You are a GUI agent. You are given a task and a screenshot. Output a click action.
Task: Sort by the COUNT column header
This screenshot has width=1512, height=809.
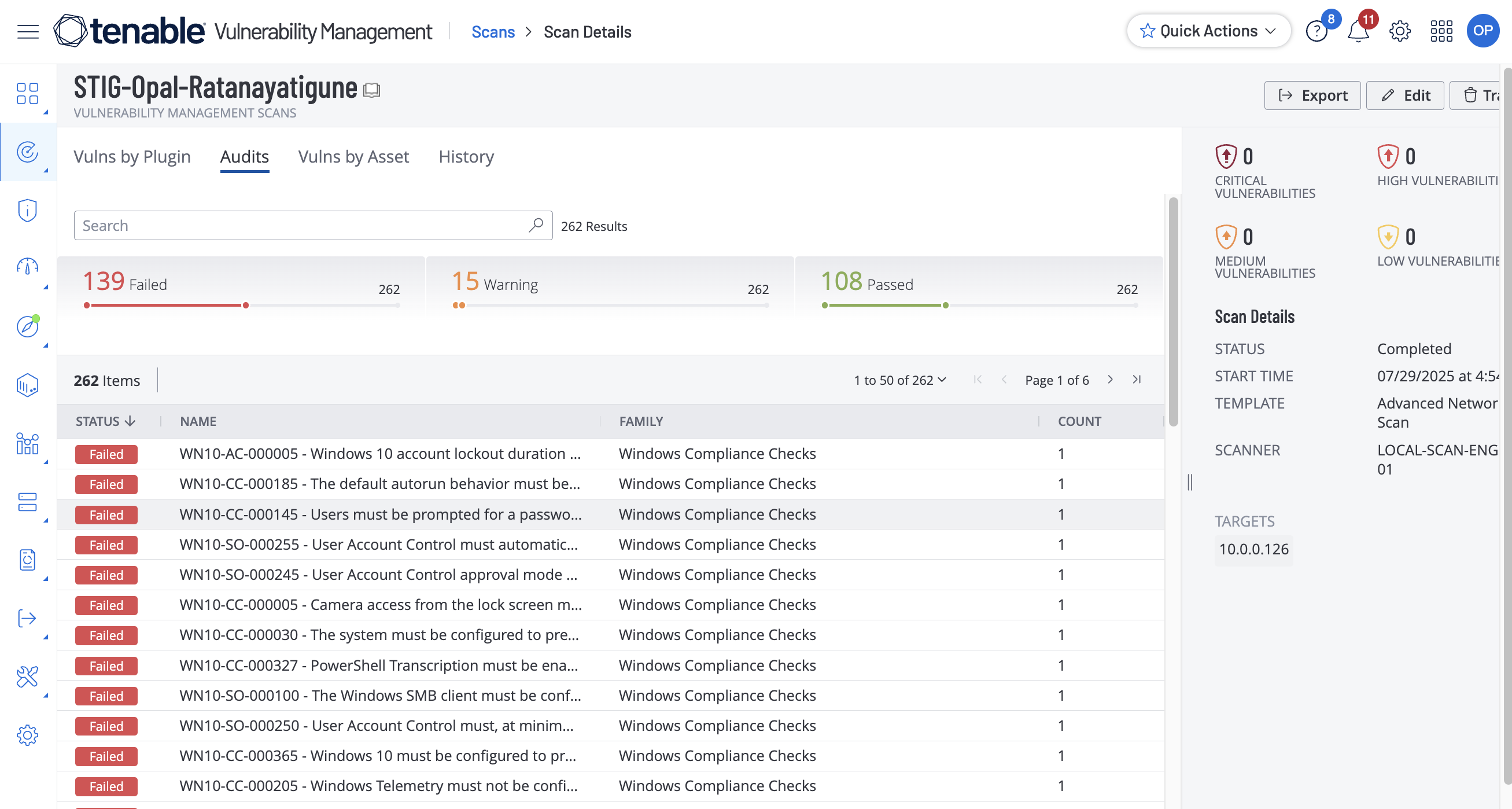(1079, 421)
